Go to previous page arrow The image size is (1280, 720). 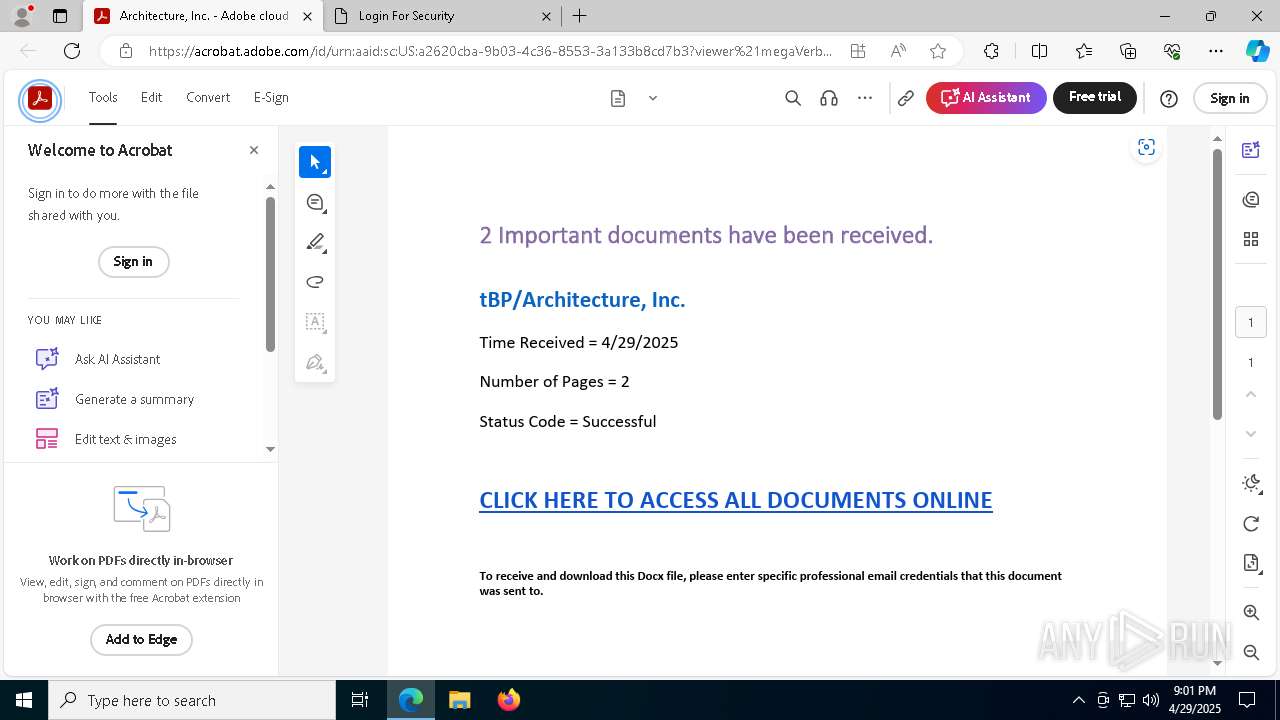point(1251,394)
